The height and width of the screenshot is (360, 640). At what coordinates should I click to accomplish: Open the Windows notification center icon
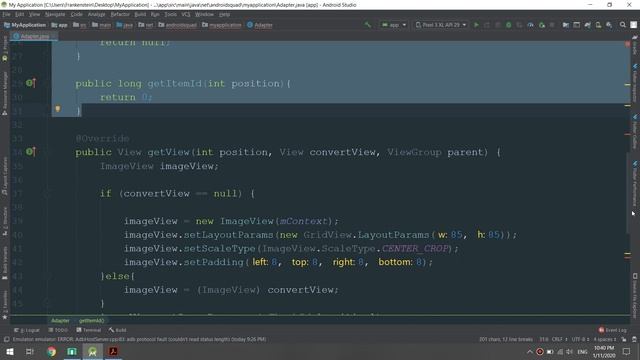pos(627,351)
